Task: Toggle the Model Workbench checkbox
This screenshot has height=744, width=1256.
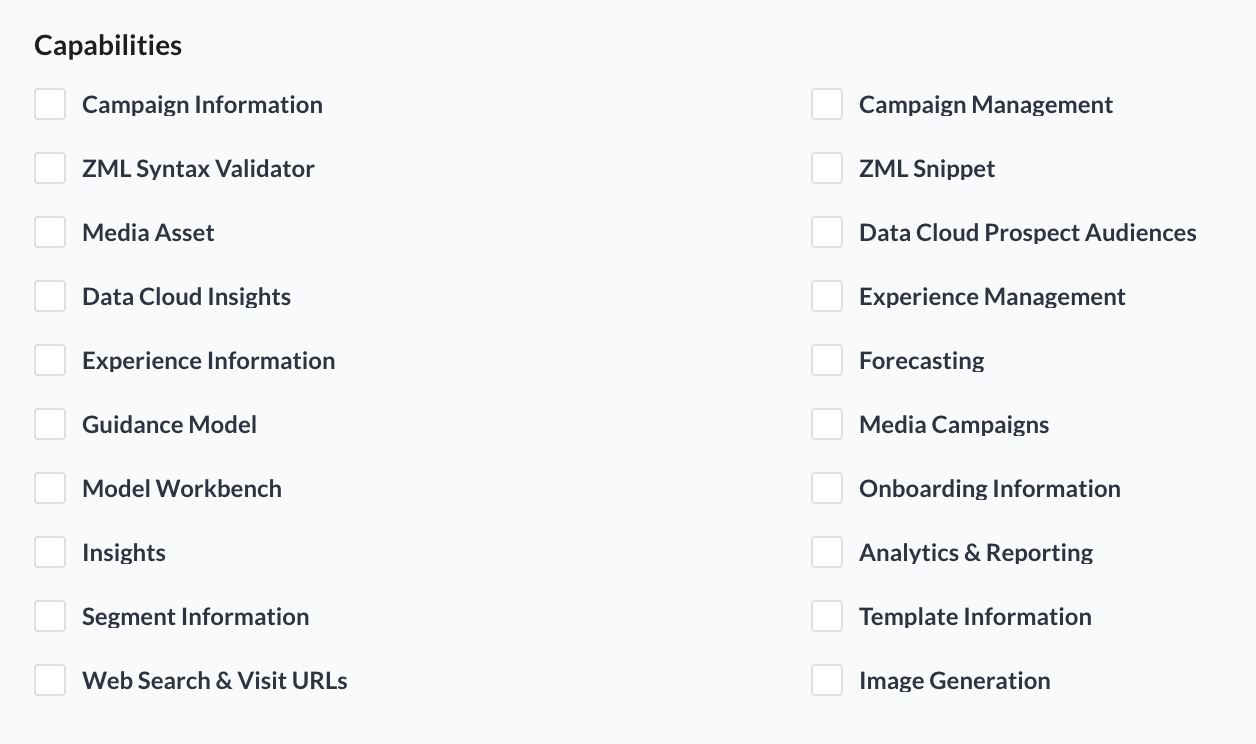Action: point(50,488)
